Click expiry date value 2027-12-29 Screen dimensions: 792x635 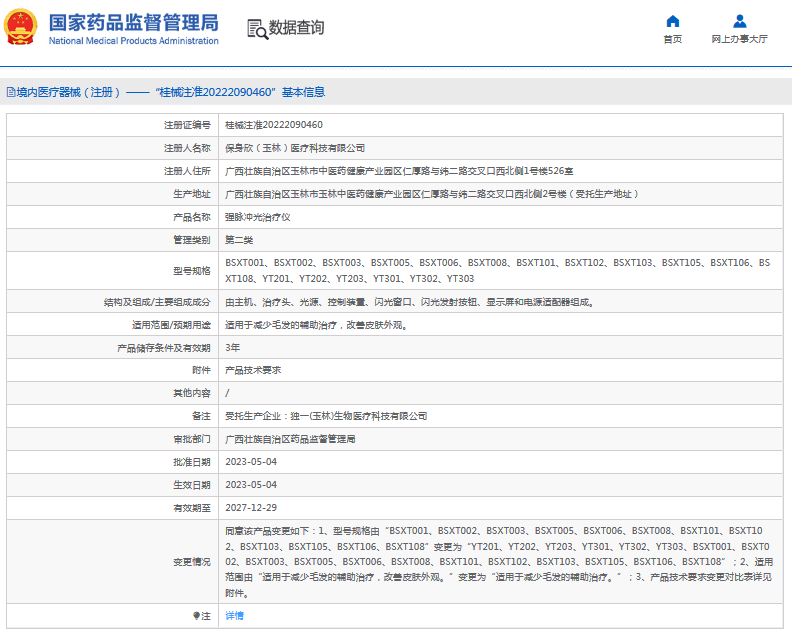click(x=251, y=508)
